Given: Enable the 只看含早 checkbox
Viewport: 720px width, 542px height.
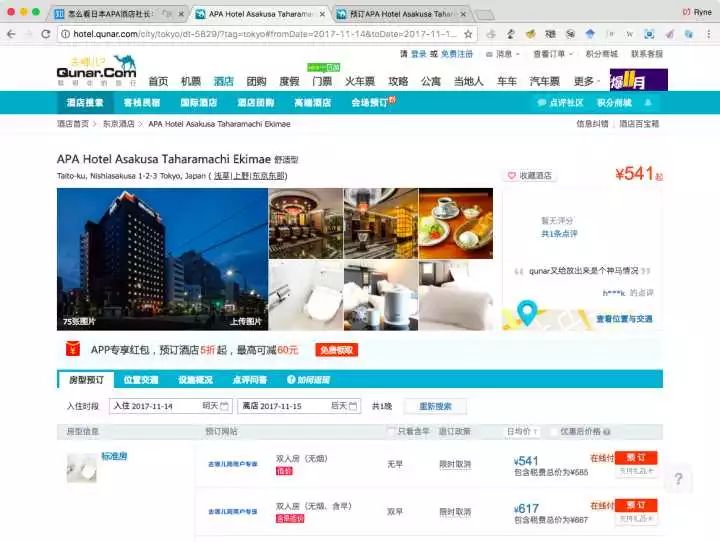Looking at the screenshot, I should tap(391, 432).
